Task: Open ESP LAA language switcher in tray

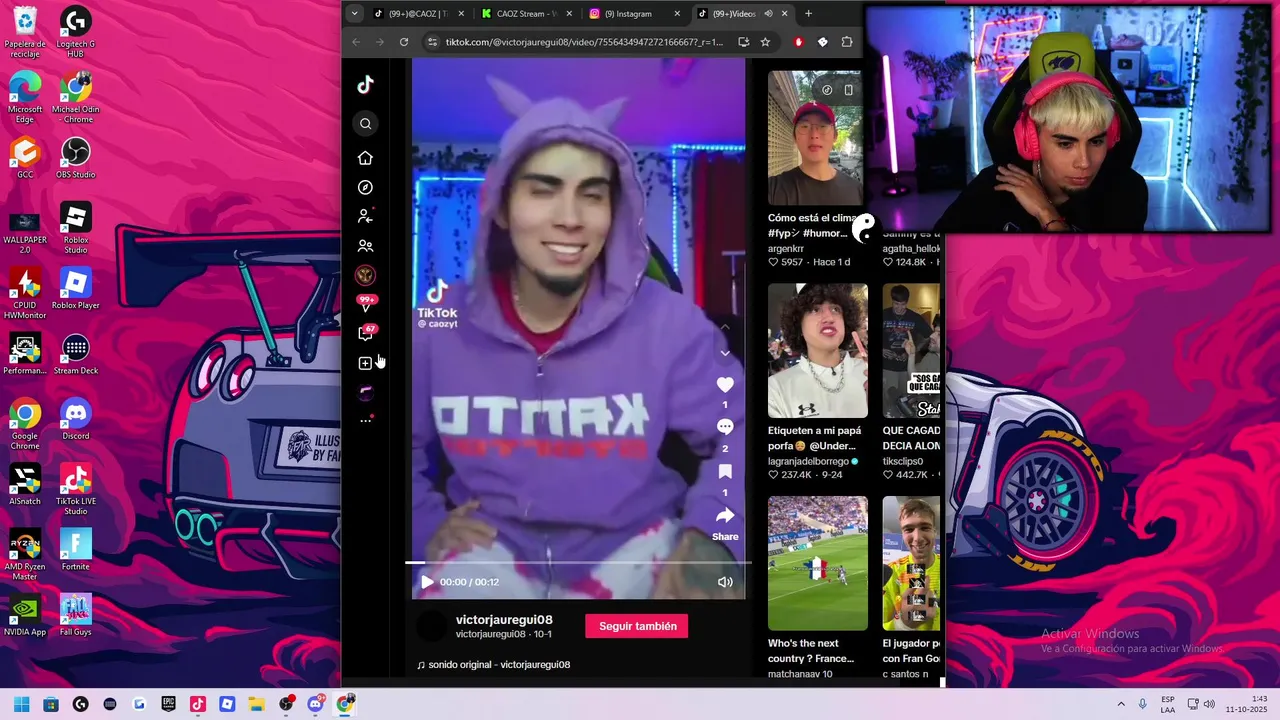Action: pos(1168,704)
